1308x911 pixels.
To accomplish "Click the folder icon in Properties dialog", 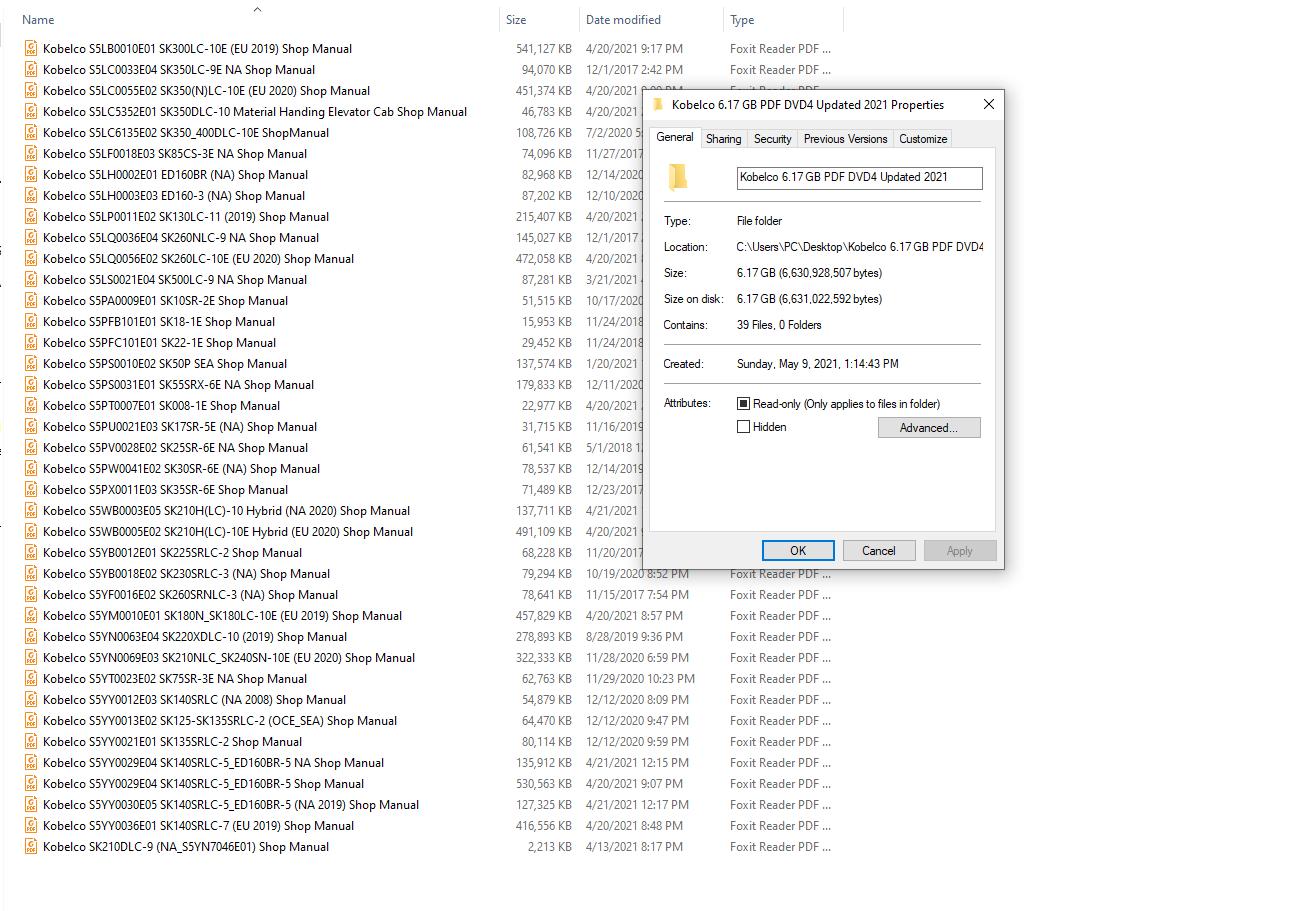I will click(678, 177).
